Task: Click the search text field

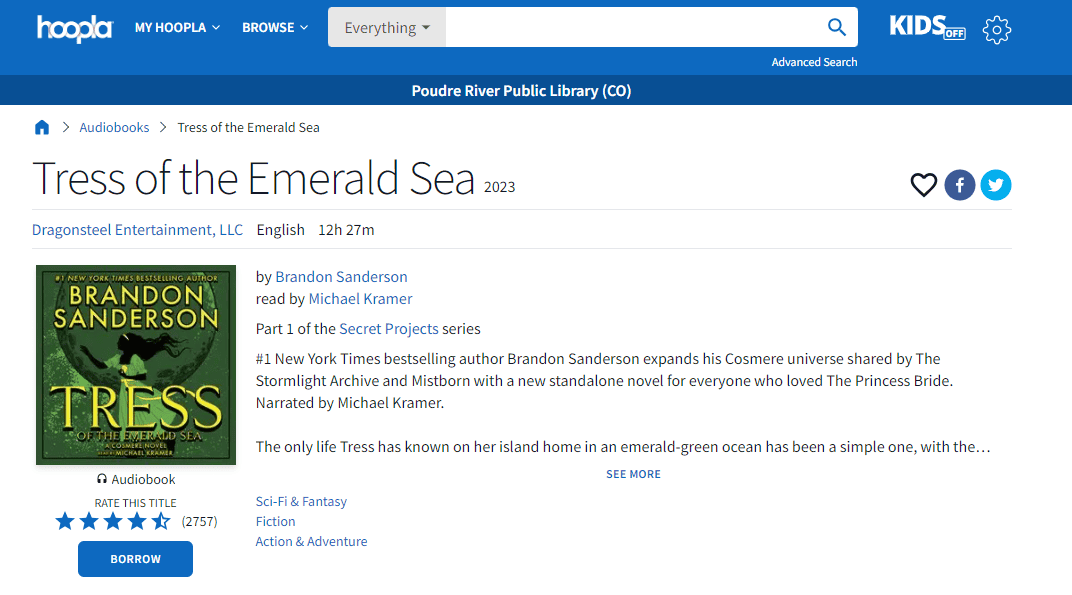Action: 630,28
